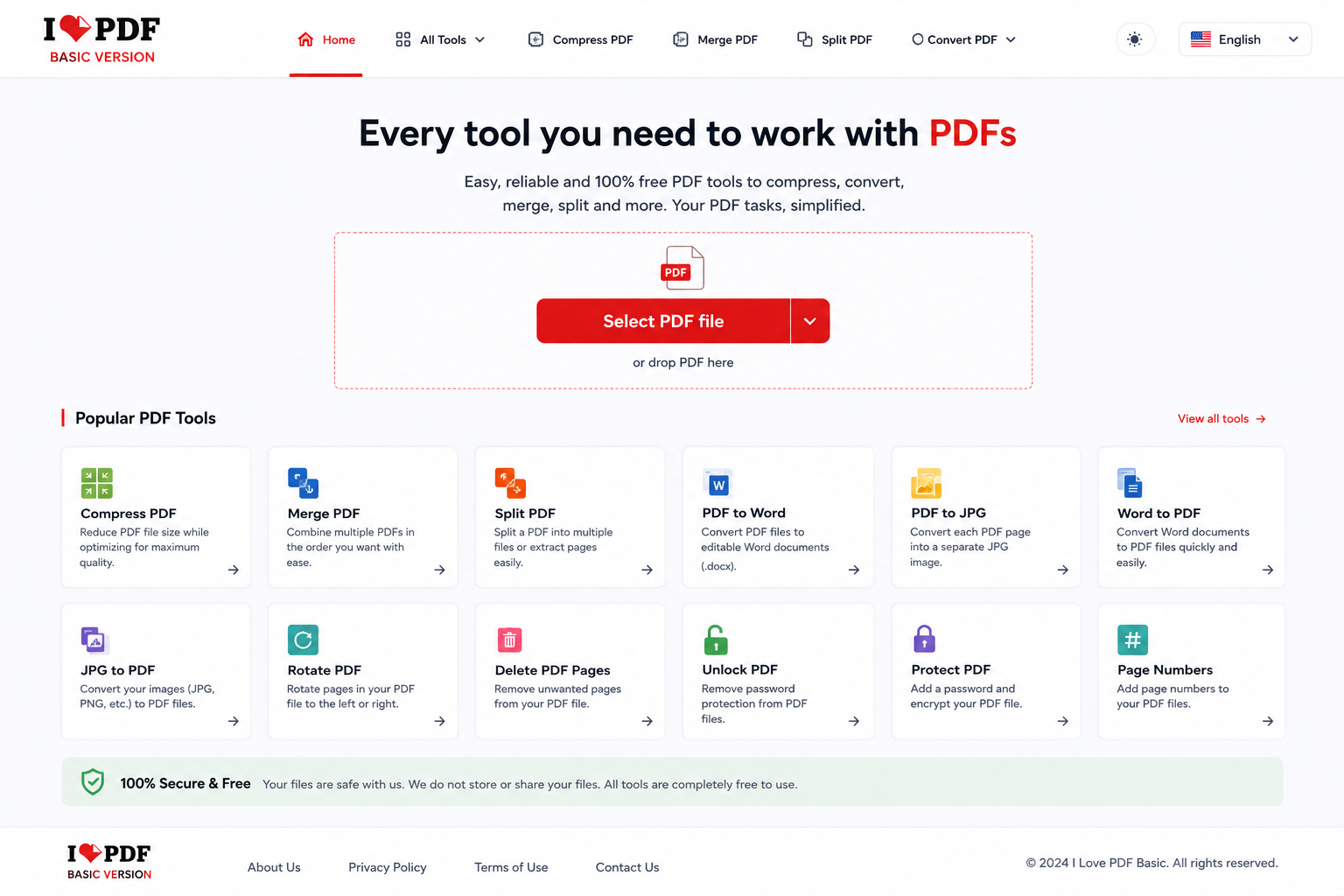Open the English language dropdown chevron

click(1293, 39)
